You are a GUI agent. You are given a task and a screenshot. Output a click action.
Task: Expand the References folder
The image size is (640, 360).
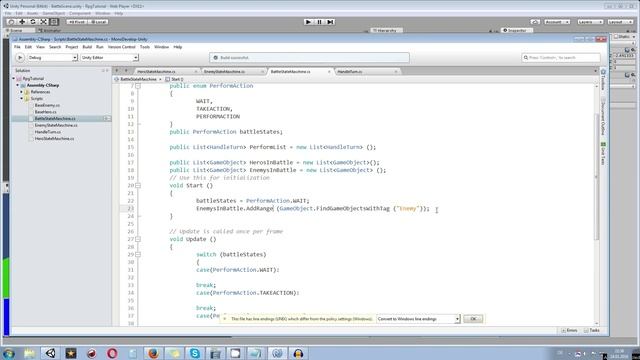(x=22, y=92)
